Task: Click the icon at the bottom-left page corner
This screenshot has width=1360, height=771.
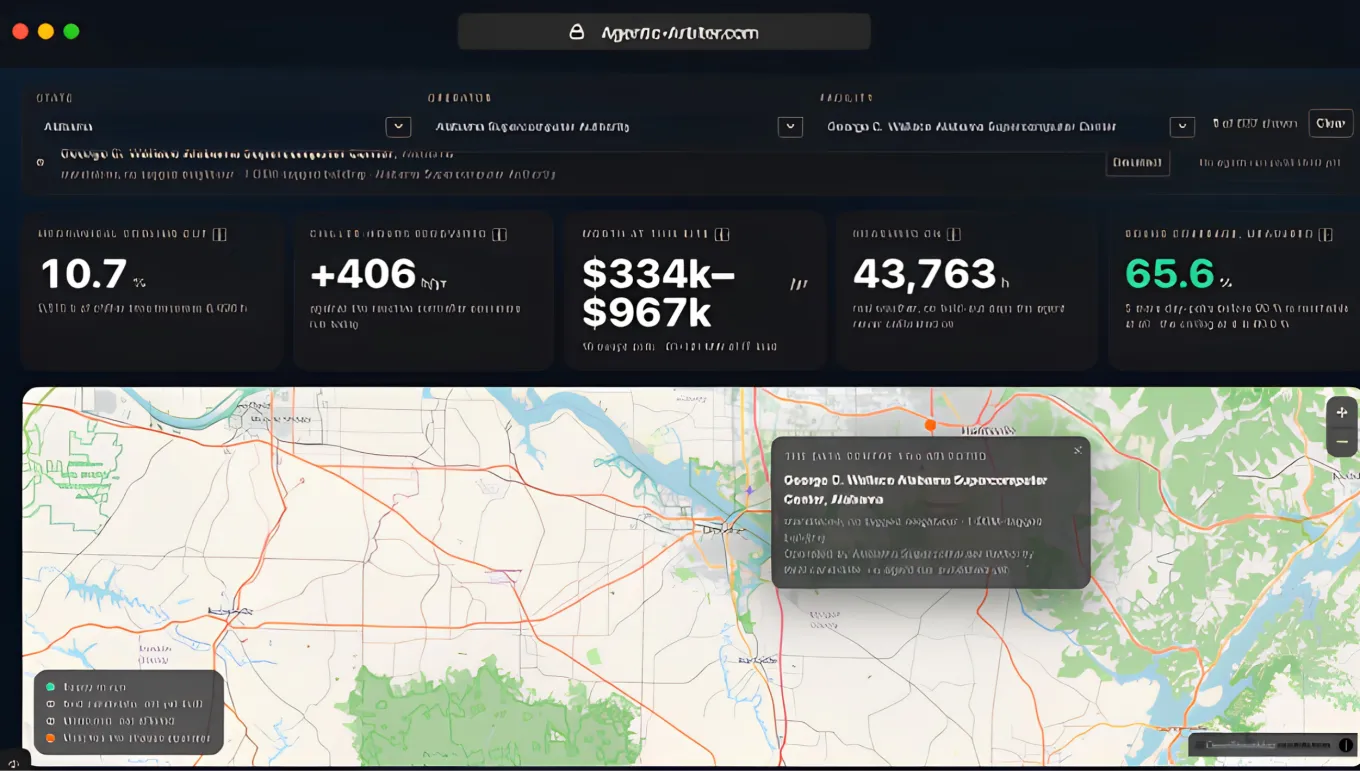Action: tap(13, 763)
